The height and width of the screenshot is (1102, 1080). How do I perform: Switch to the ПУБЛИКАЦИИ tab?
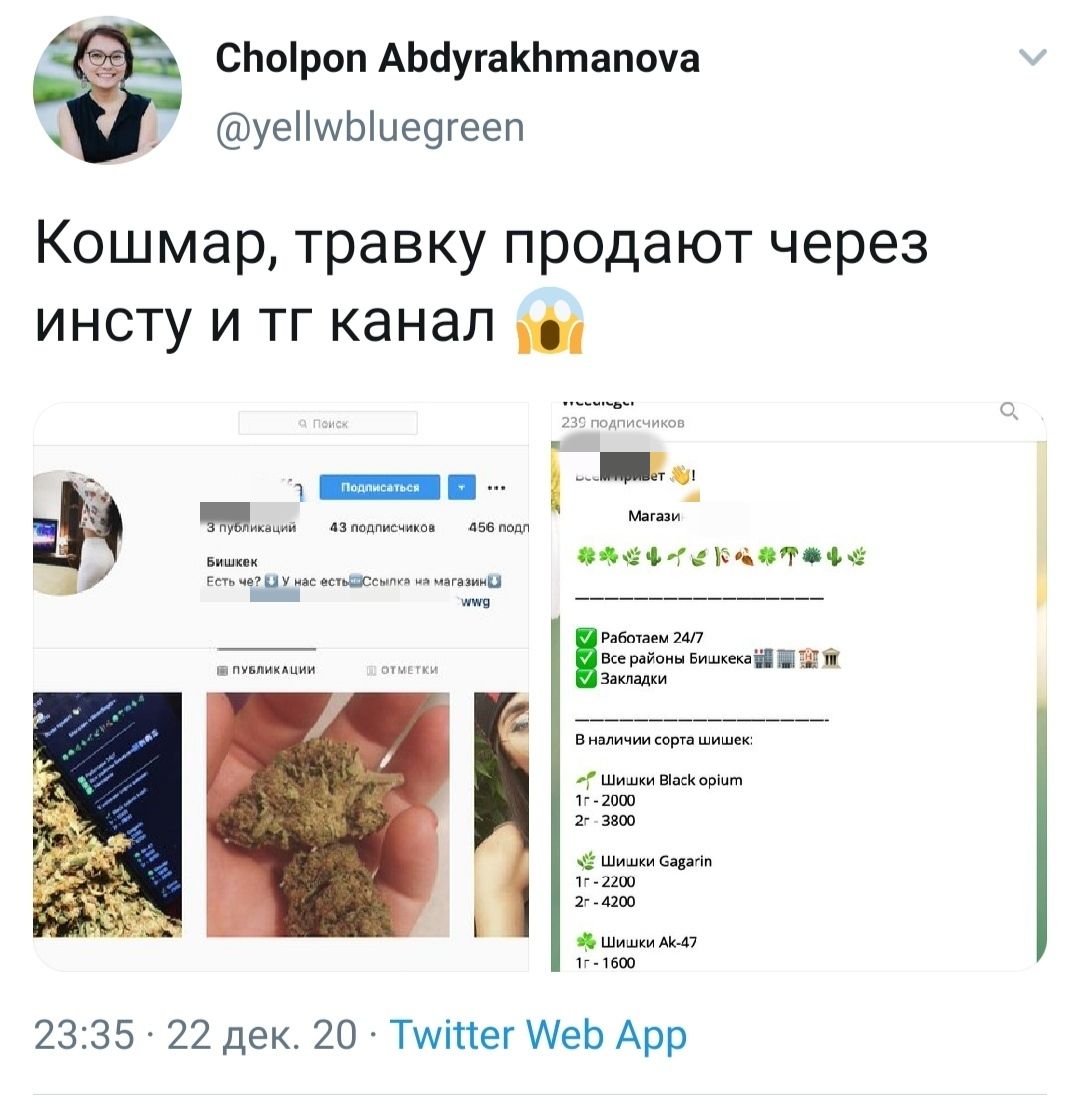[266, 670]
